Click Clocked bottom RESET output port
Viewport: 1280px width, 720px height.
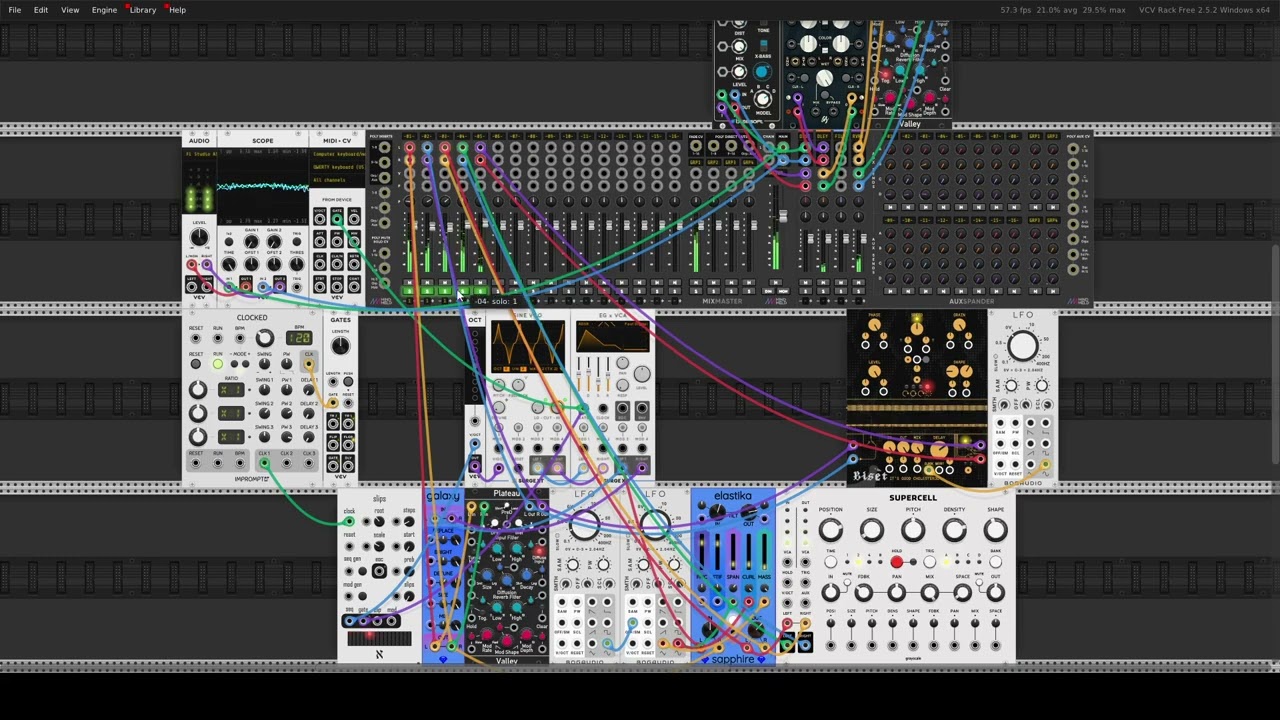(x=196, y=462)
